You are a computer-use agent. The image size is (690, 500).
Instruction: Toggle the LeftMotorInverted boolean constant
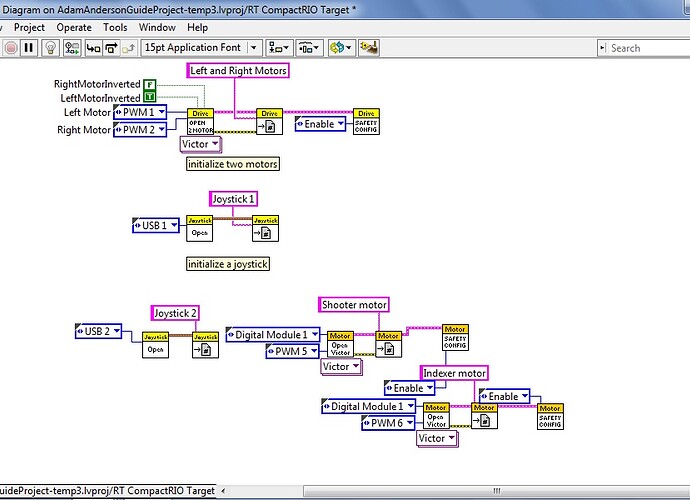click(150, 96)
